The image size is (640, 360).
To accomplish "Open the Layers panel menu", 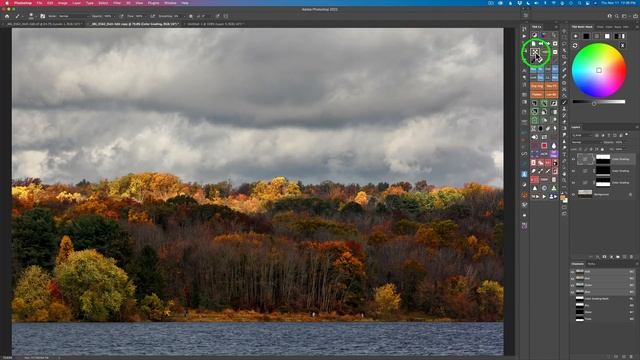I will pos(637,127).
